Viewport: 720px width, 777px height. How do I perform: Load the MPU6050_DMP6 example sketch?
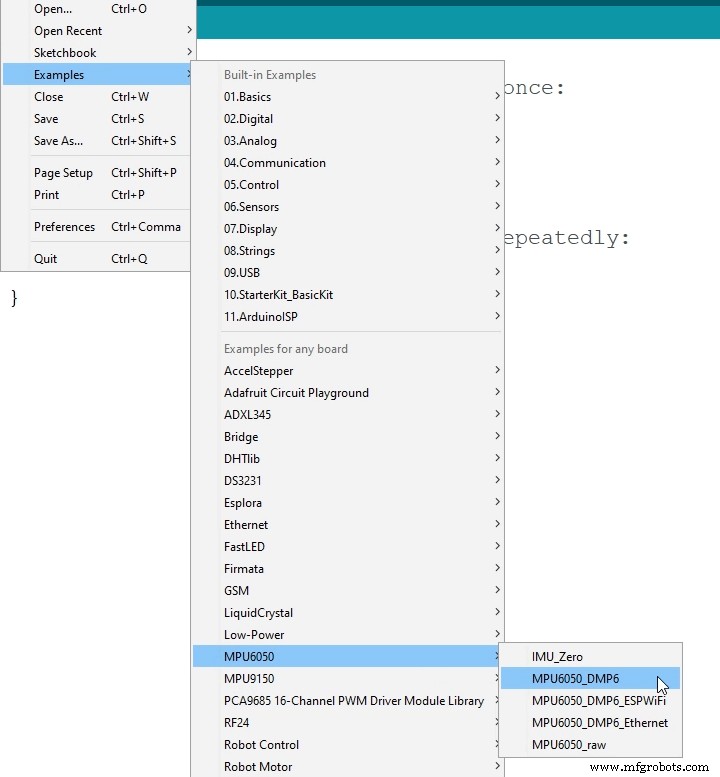[x=590, y=678]
